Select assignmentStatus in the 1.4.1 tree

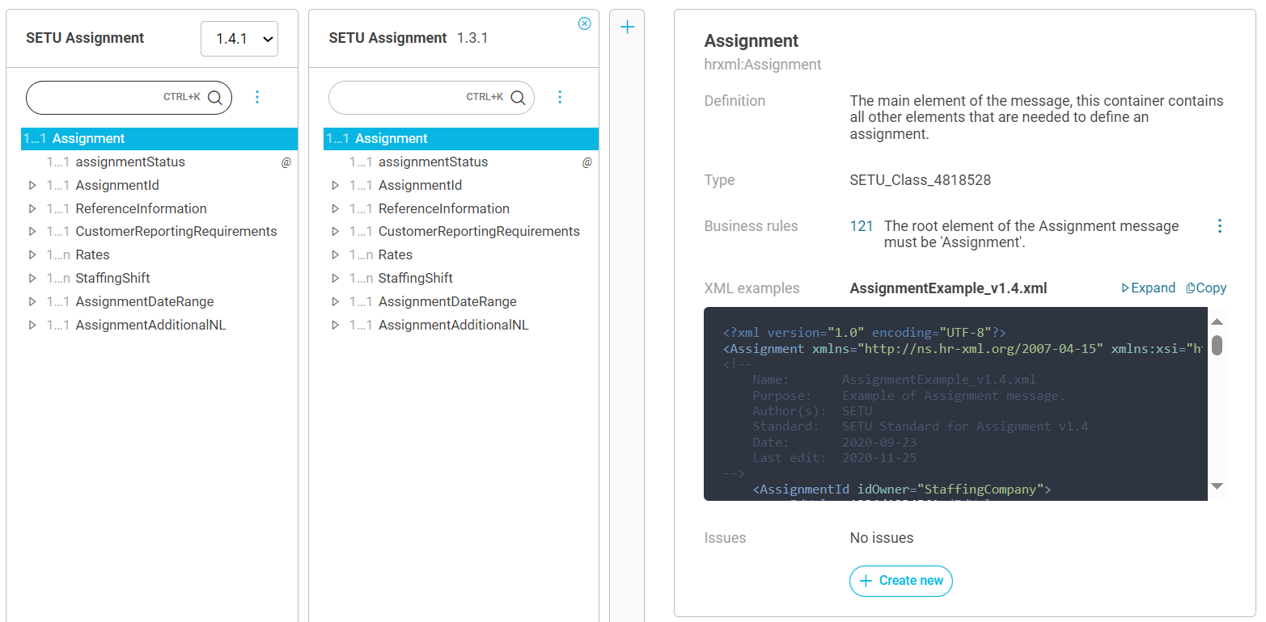(130, 162)
